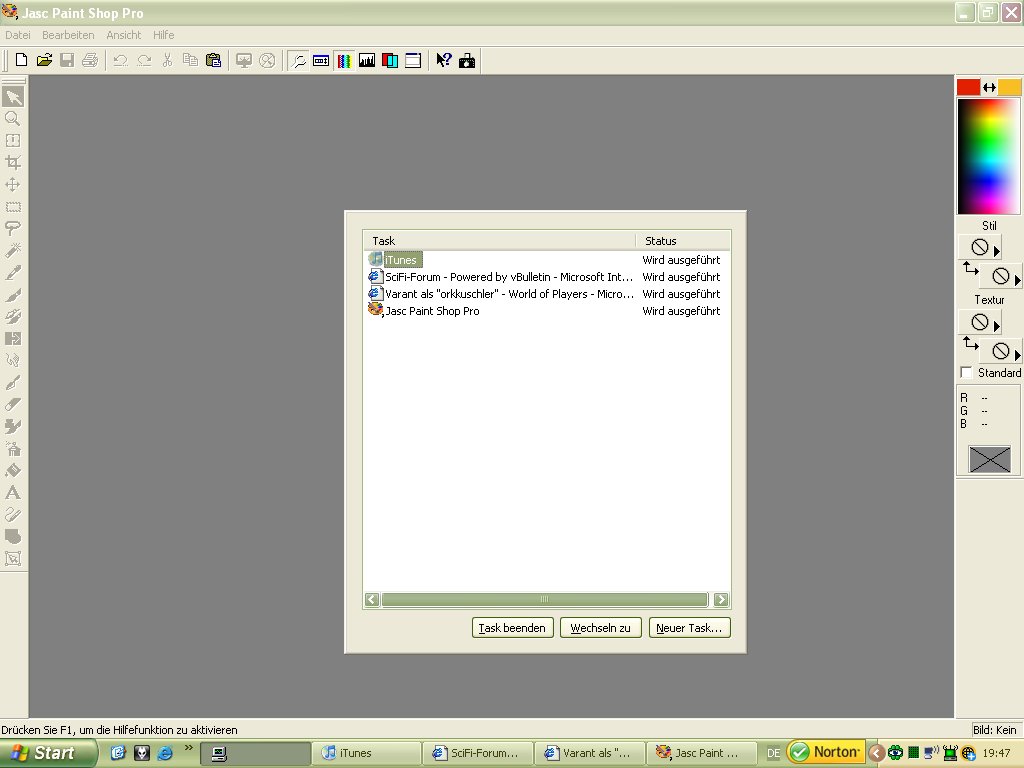The width and height of the screenshot is (1024, 768).
Task: Toggle the Color Palette rainbow button
Action: (344, 61)
